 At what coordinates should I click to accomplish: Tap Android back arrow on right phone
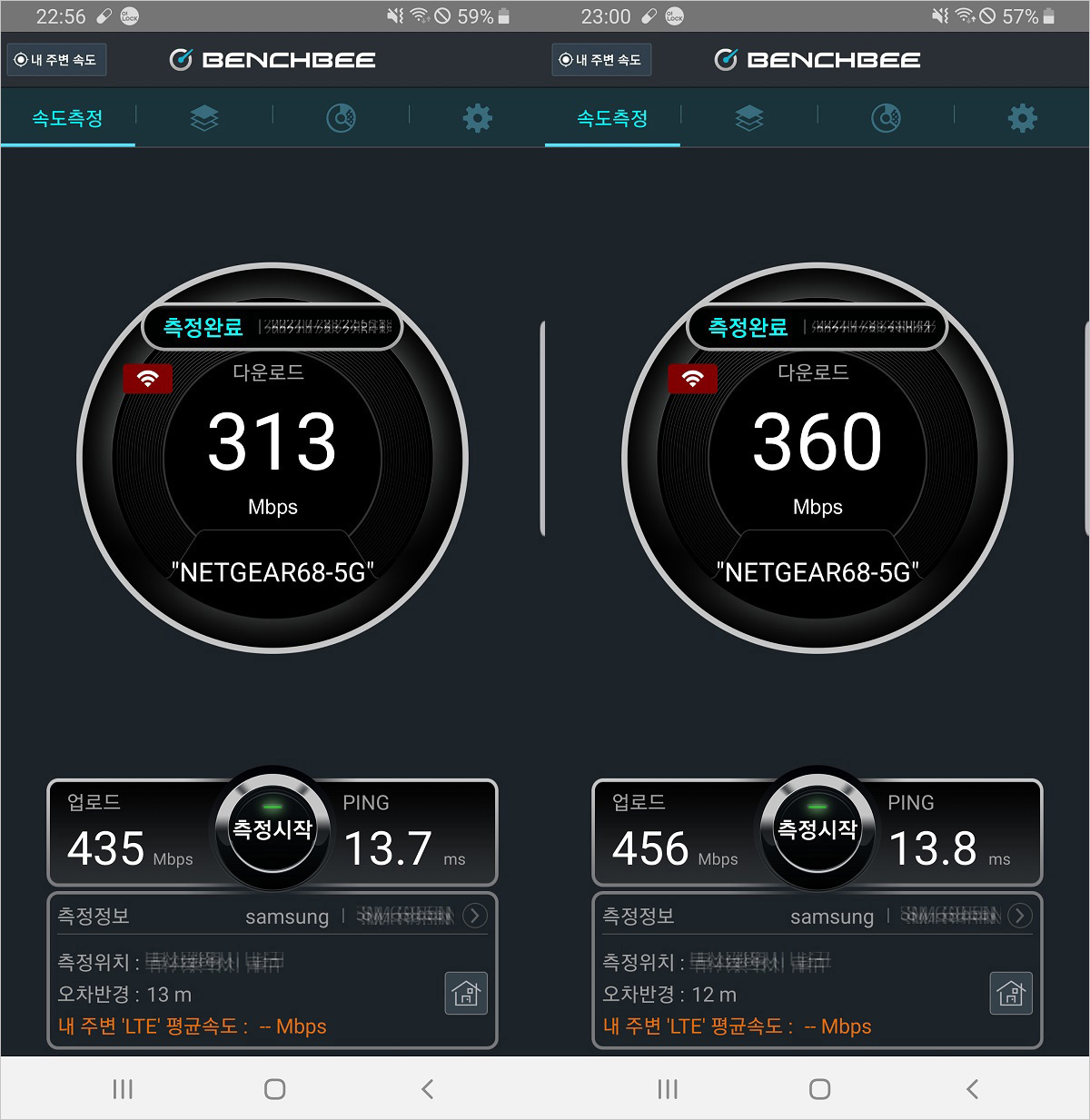(x=972, y=1089)
